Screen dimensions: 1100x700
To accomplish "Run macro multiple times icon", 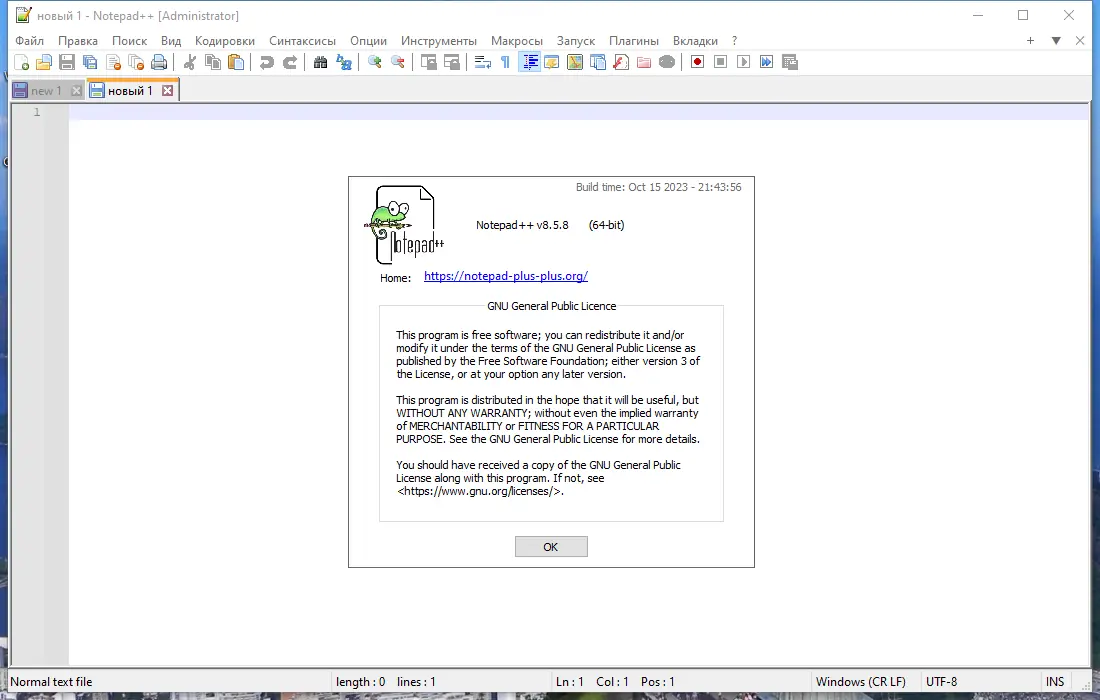I will pos(767,62).
